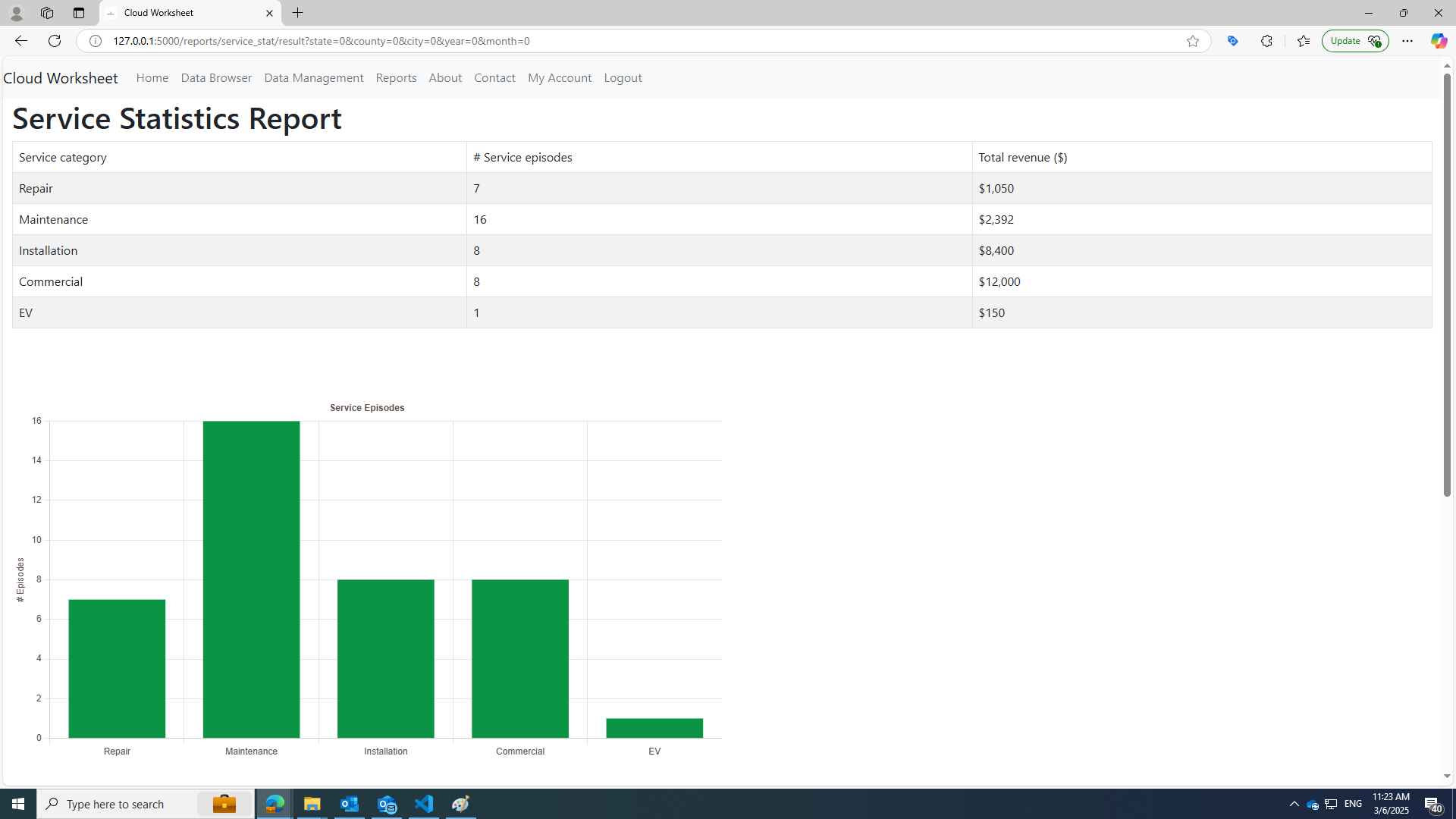
Task: Select the Cloud Worksheet browser tab
Action: click(x=190, y=13)
